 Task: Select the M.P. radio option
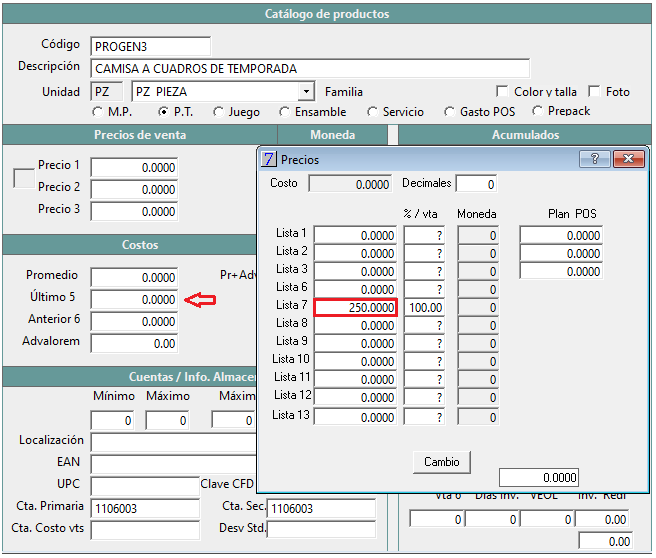tap(97, 112)
